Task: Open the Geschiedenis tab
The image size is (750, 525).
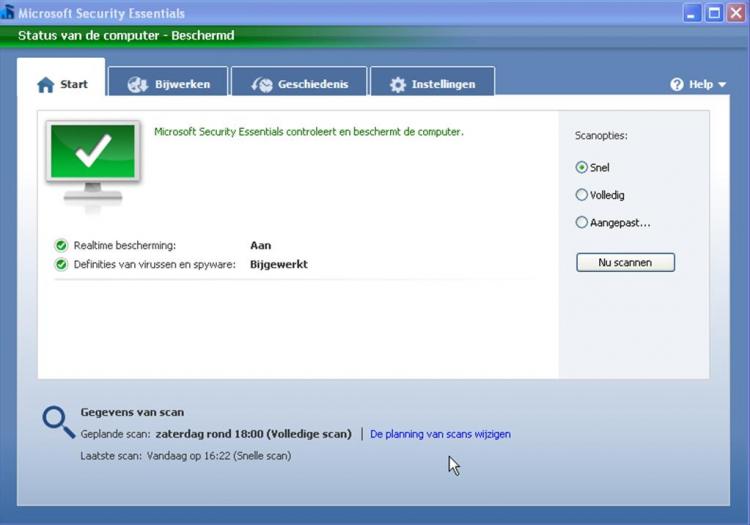Action: 299,81
